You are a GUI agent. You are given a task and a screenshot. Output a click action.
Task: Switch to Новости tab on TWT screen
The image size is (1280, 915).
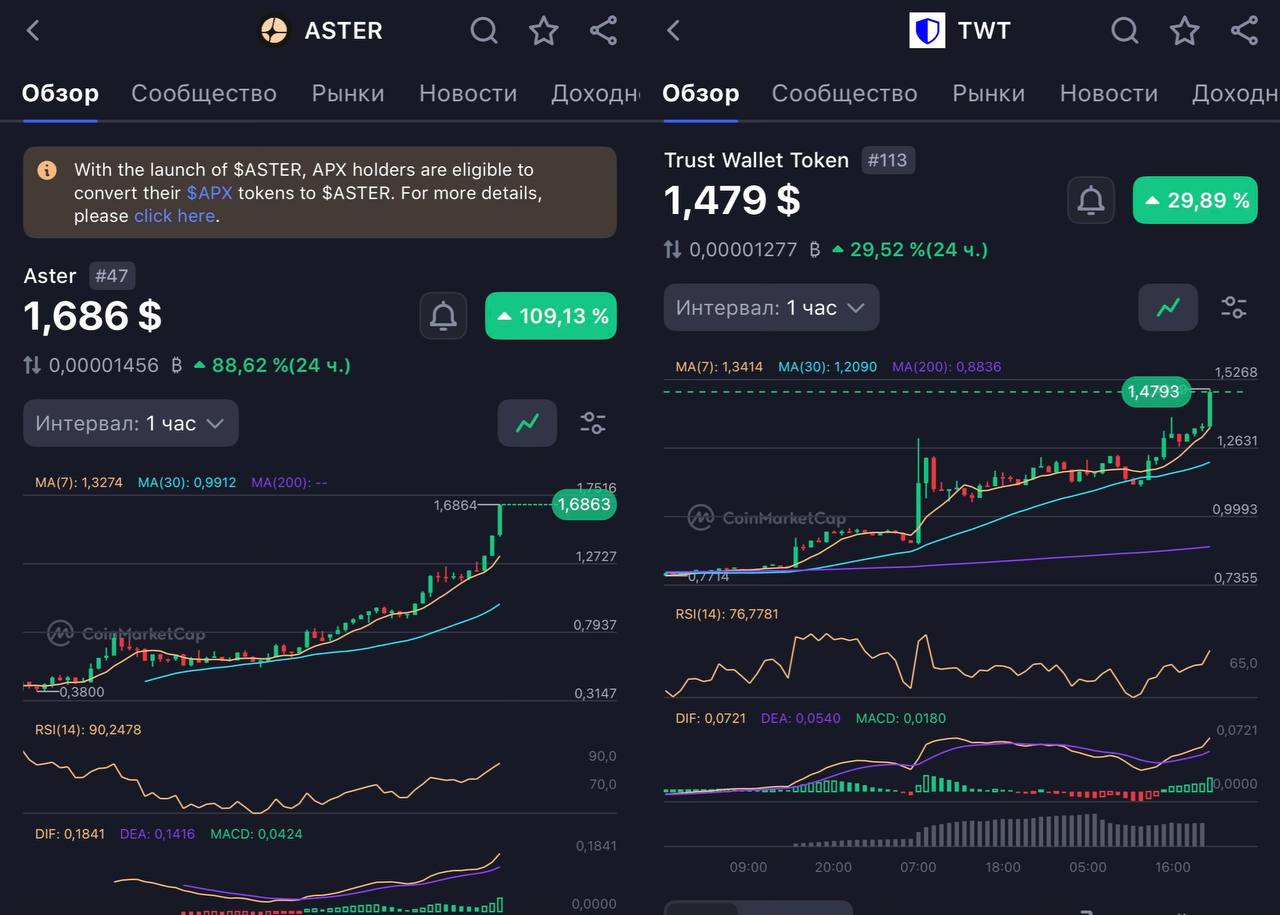[1109, 94]
